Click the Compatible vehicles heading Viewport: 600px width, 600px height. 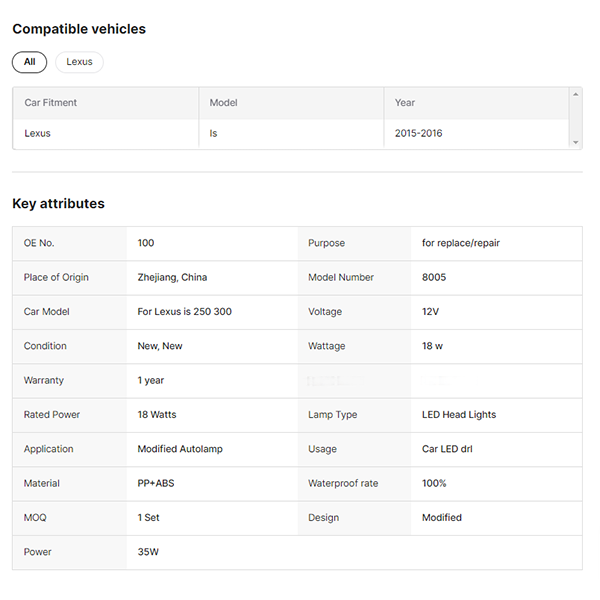(x=79, y=29)
